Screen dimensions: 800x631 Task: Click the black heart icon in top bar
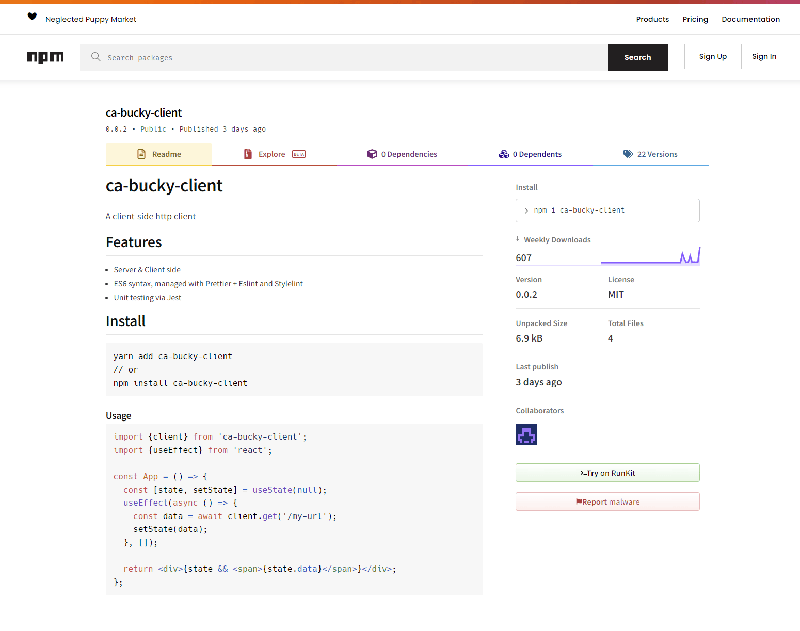(32, 16)
